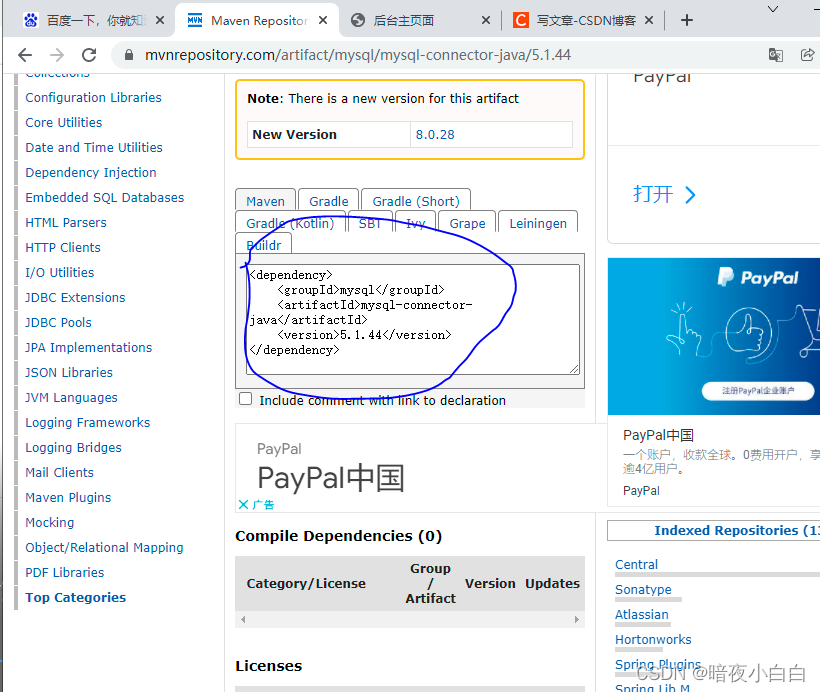
Task: Open JDBC Extensions category
Action: 75,298
